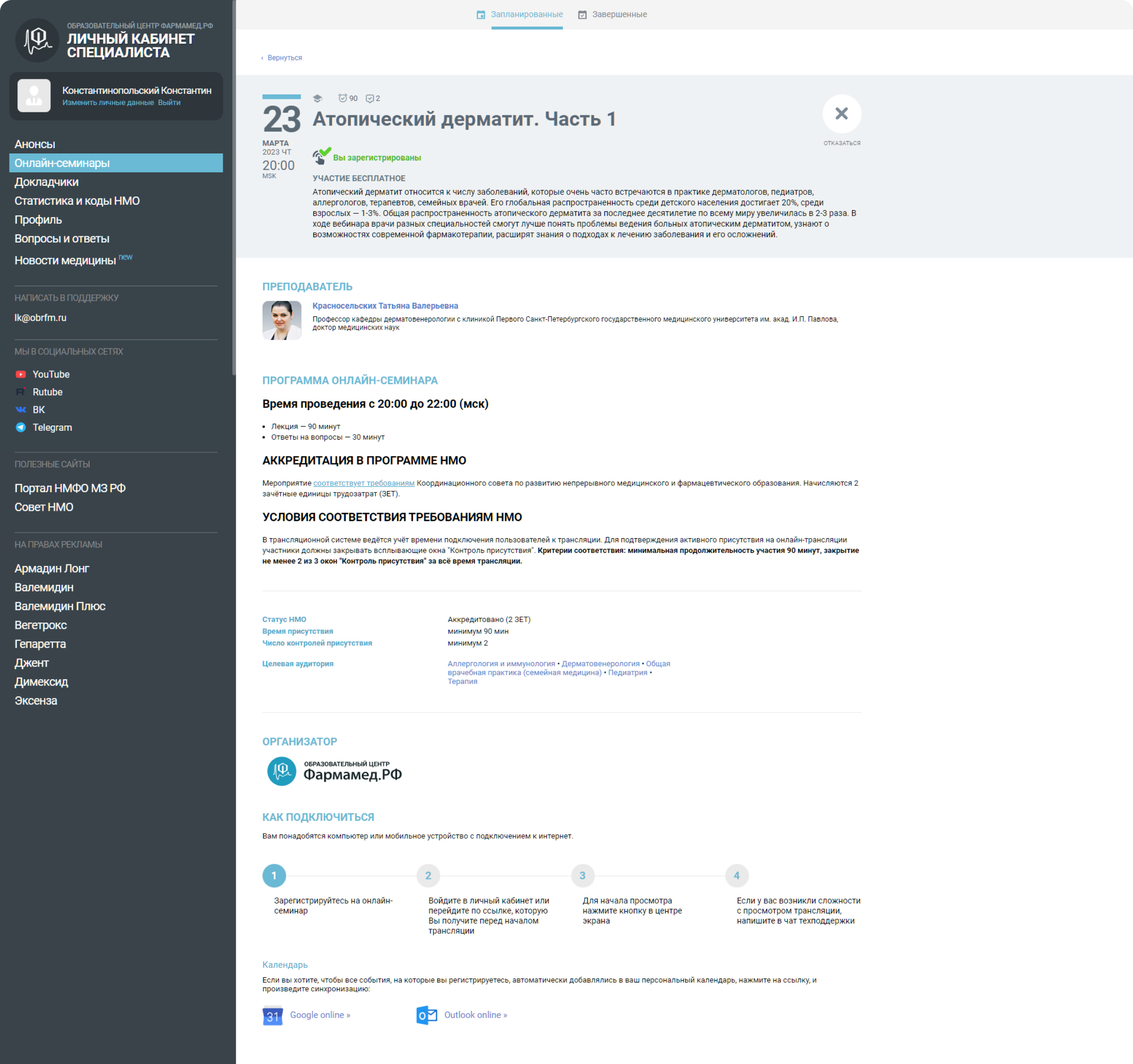Click the Outlook icon
This screenshot has height=1064, width=1133.
426,1016
